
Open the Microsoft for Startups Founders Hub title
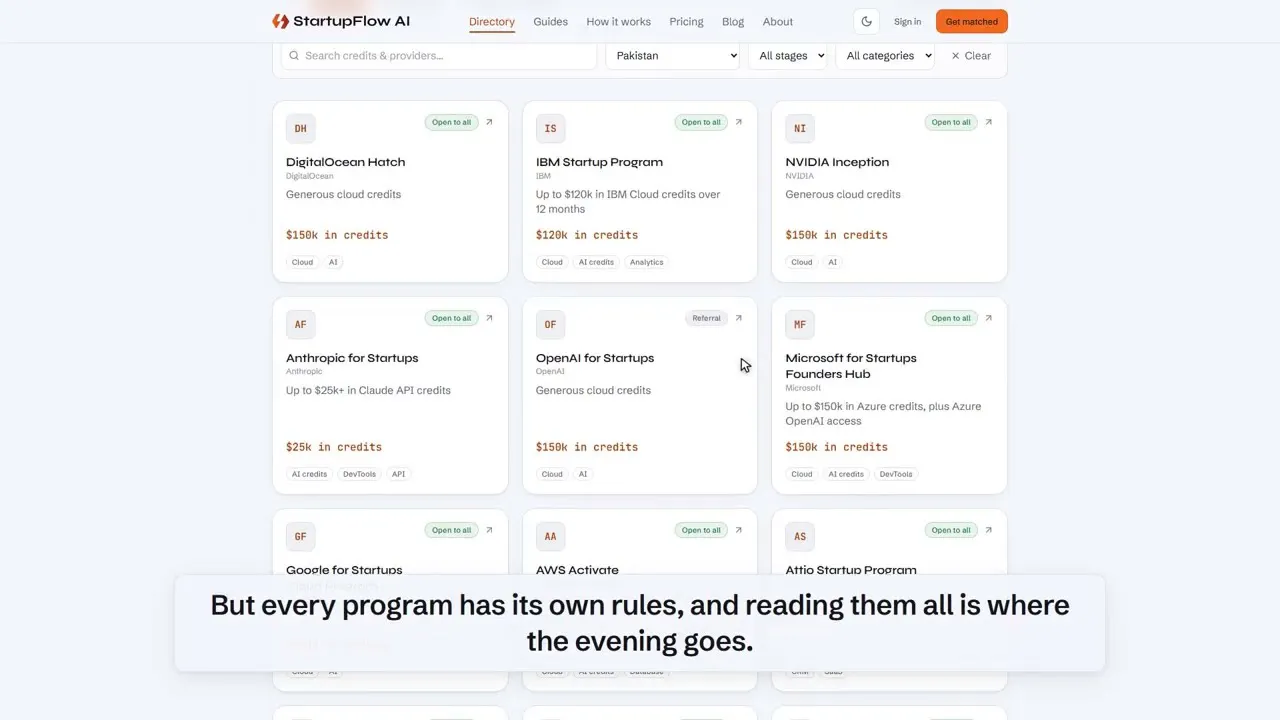point(851,366)
